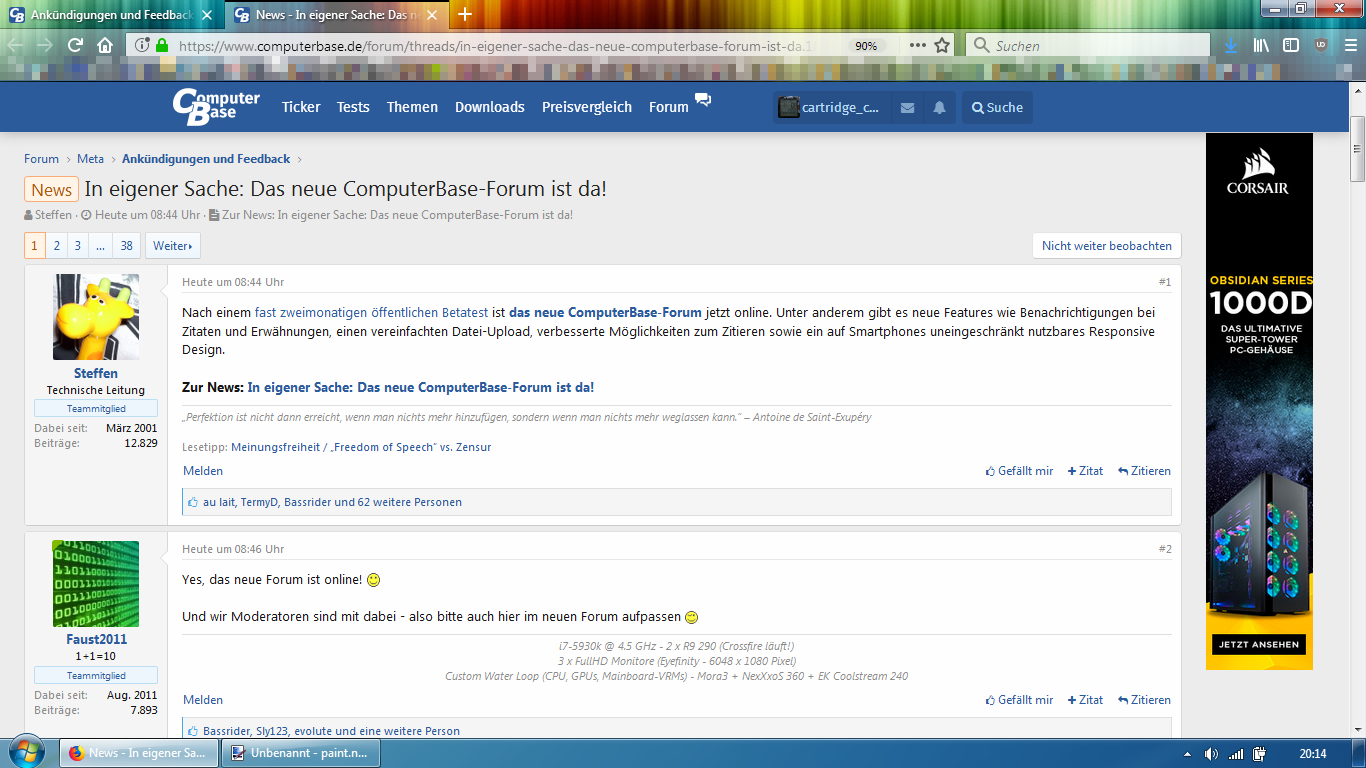The image size is (1366, 768).
Task: Show the site information icon
Action: point(142,45)
